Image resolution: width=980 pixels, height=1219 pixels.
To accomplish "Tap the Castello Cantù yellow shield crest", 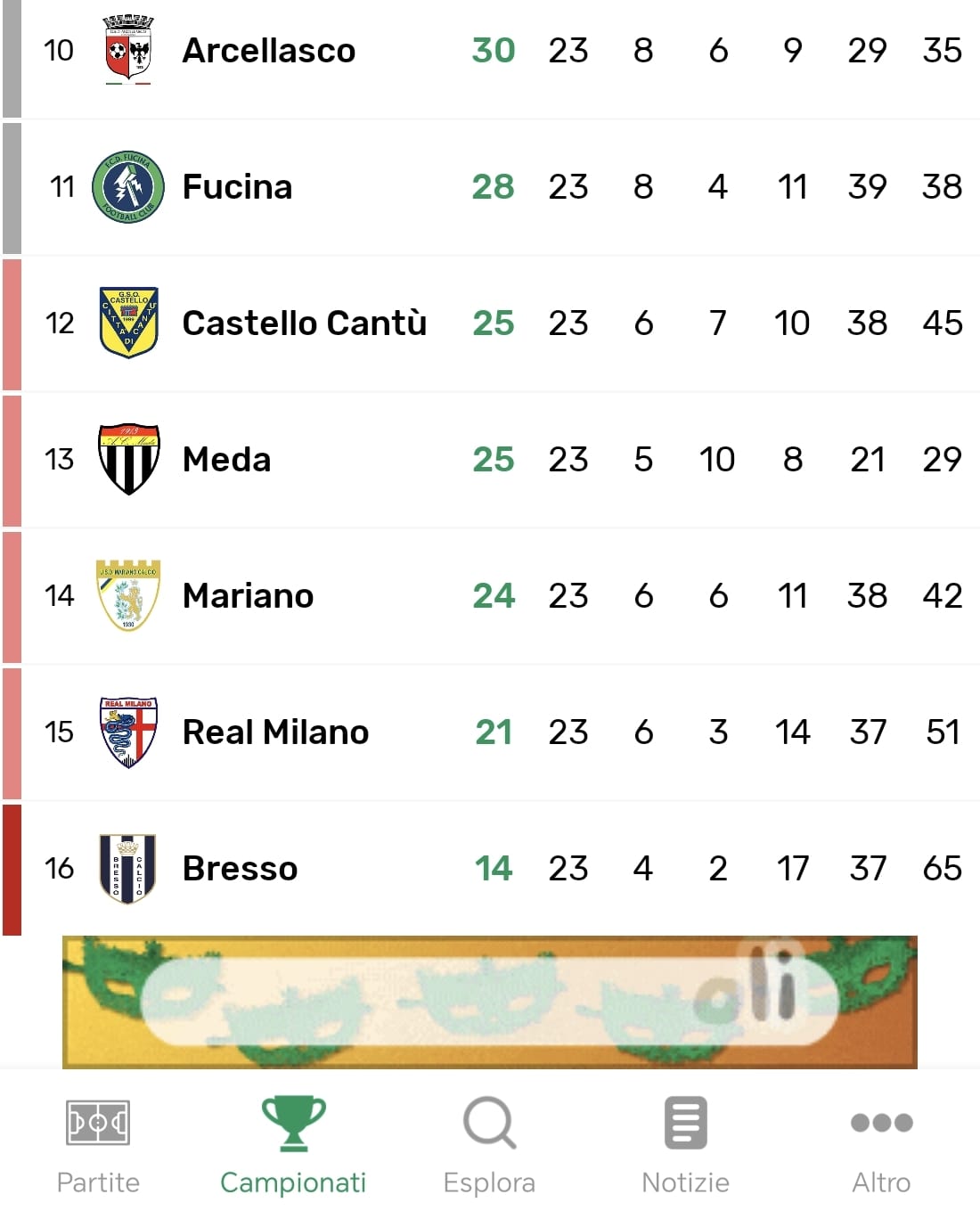I will [x=128, y=323].
